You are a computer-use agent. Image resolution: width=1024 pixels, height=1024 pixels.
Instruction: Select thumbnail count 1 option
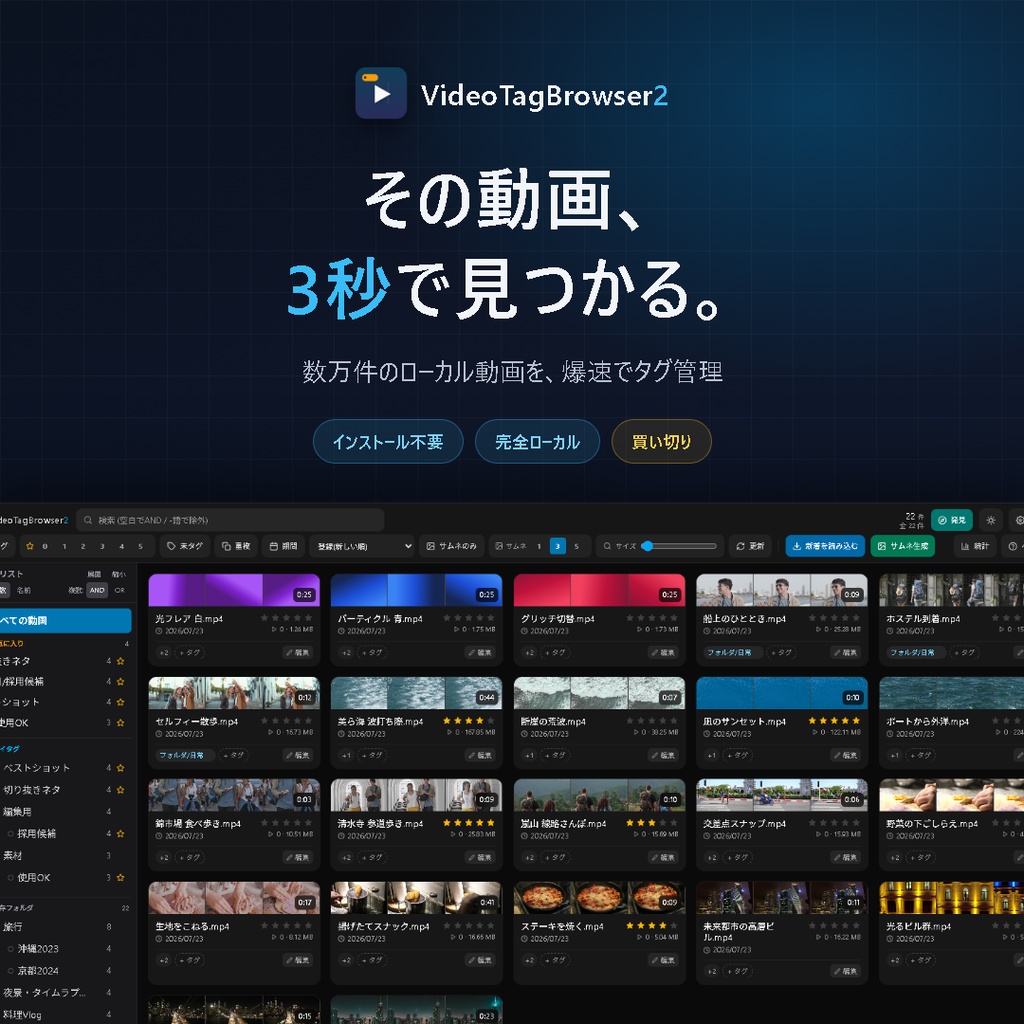pos(539,546)
